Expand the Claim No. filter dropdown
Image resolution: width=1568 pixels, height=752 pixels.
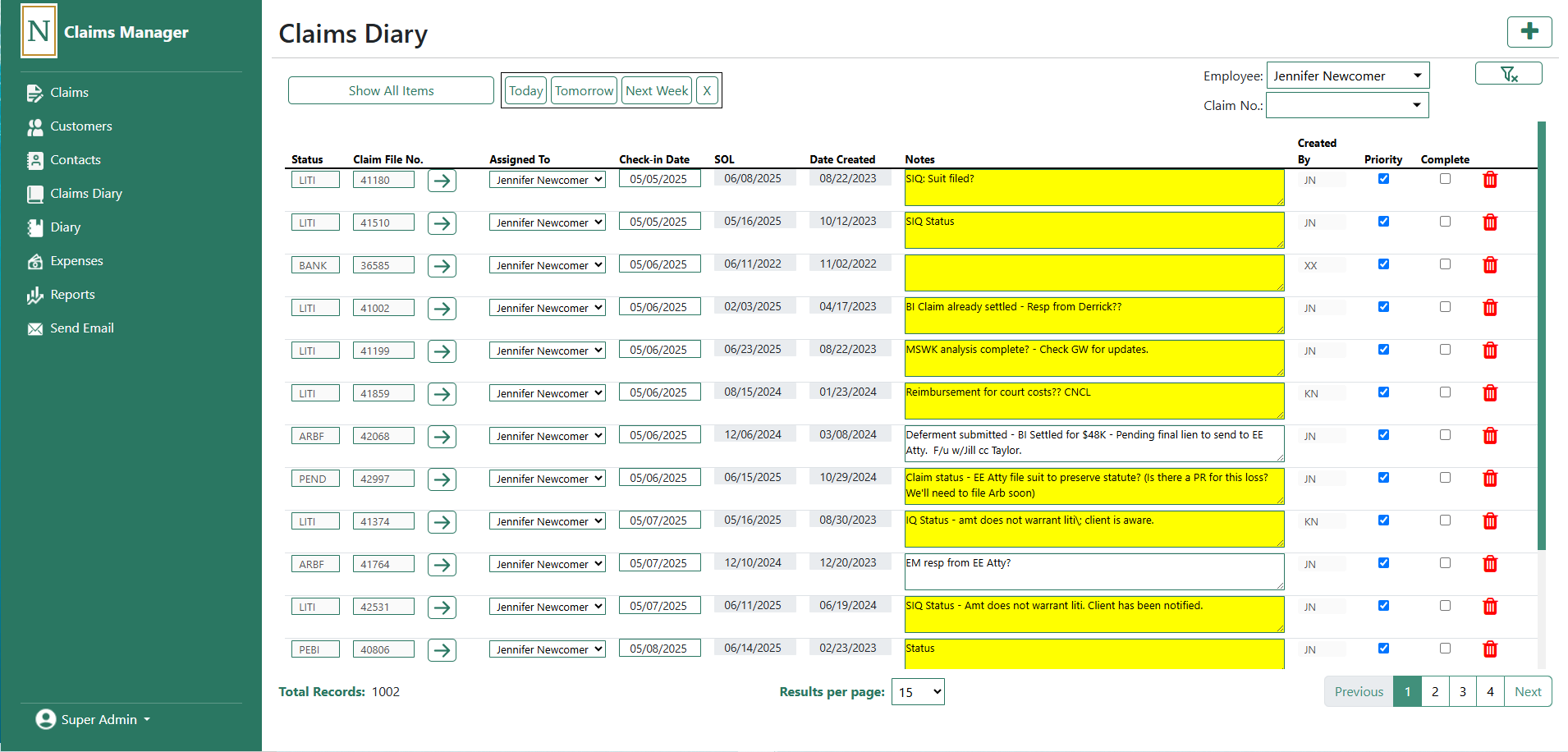click(x=1346, y=105)
